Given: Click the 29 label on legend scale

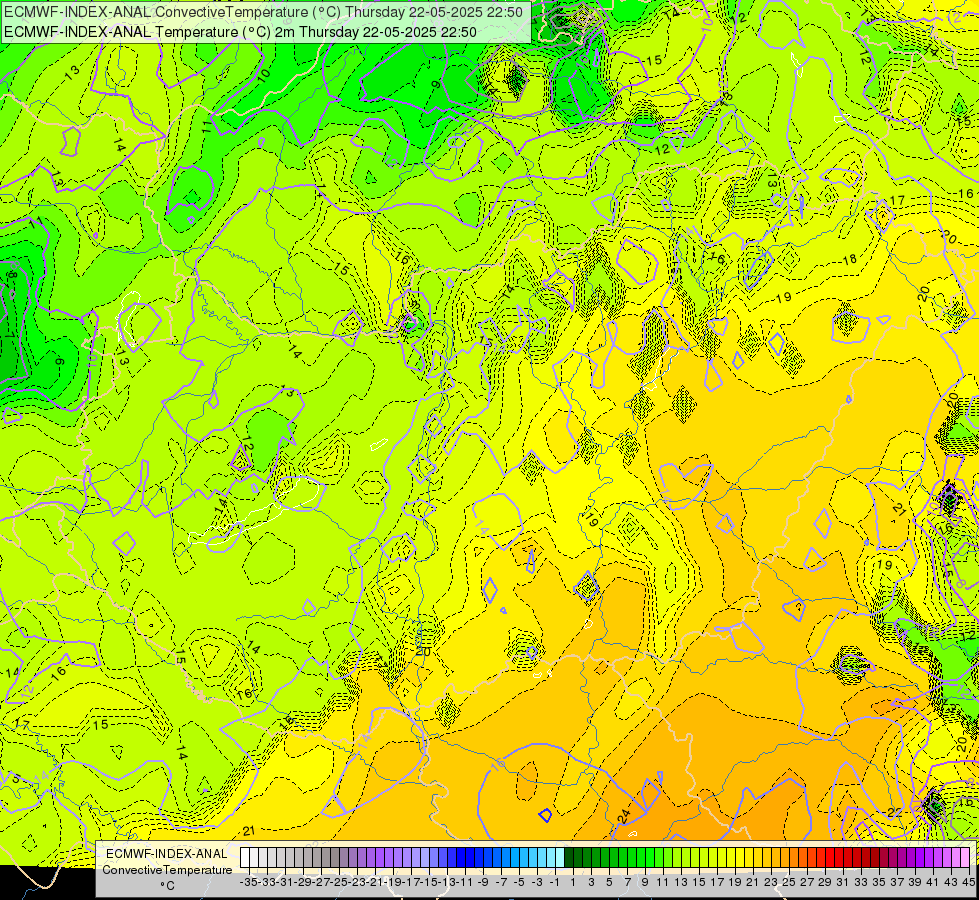Looking at the screenshot, I should click(825, 882).
